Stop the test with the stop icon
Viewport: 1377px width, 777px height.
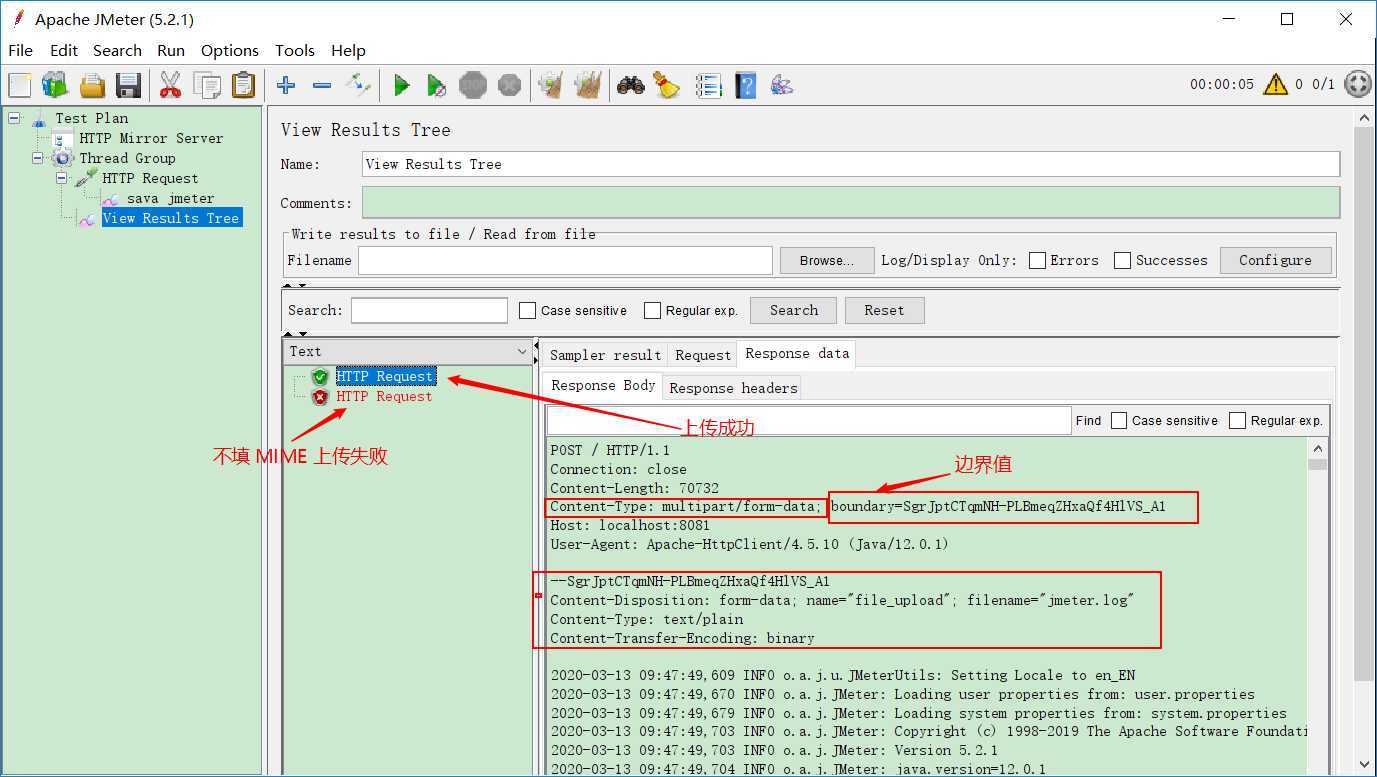pyautogui.click(x=473, y=85)
